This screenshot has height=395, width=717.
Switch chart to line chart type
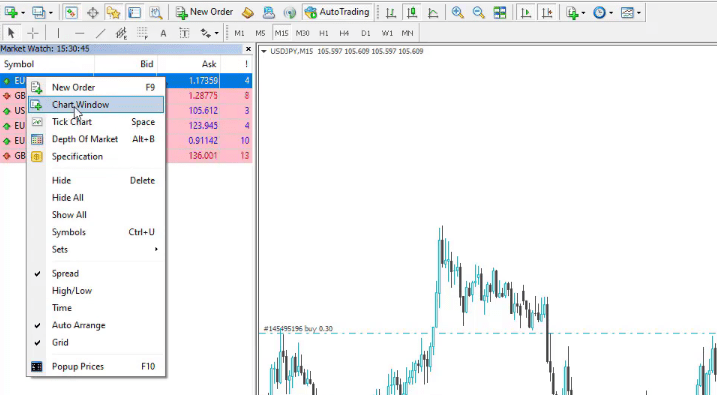tap(433, 12)
